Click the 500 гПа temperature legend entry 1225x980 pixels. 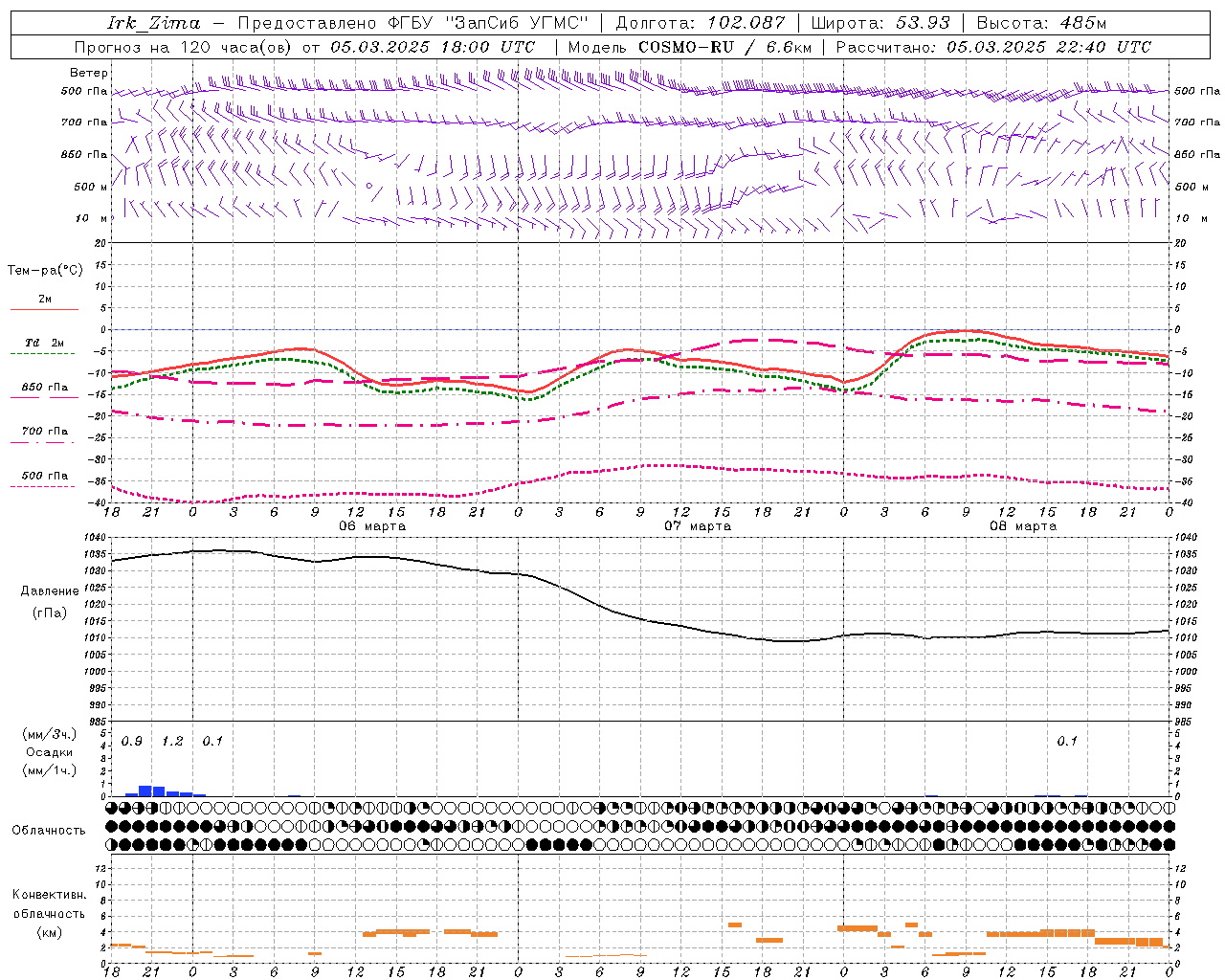[45, 475]
